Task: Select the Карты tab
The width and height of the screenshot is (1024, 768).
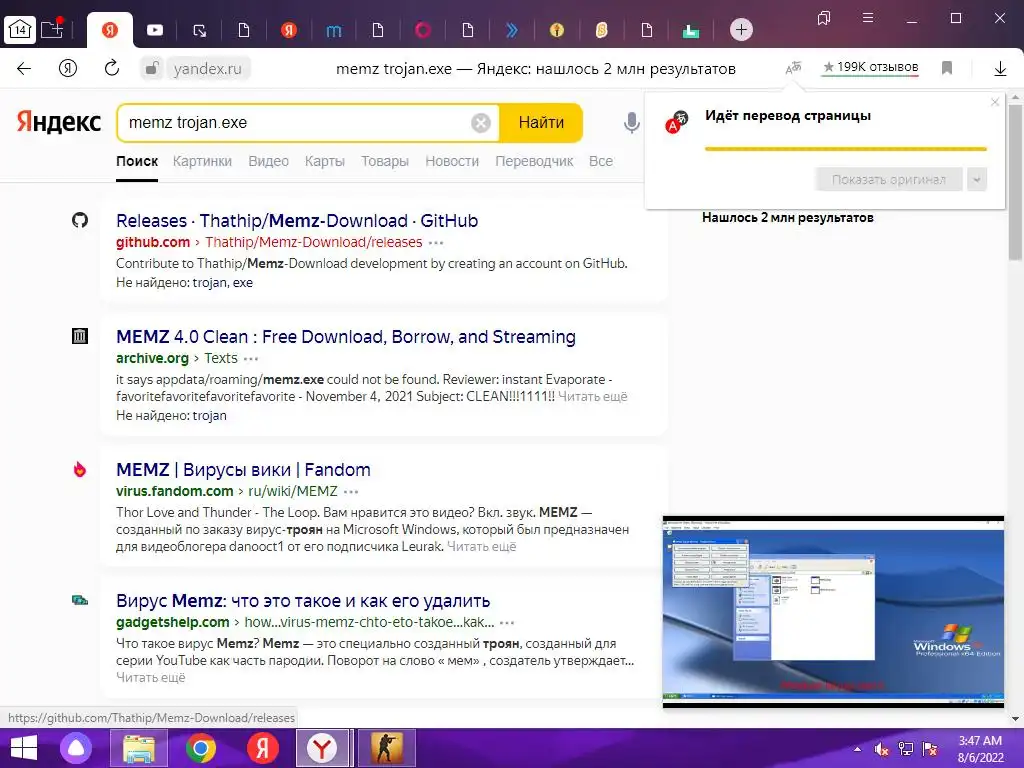Action: tap(325, 161)
